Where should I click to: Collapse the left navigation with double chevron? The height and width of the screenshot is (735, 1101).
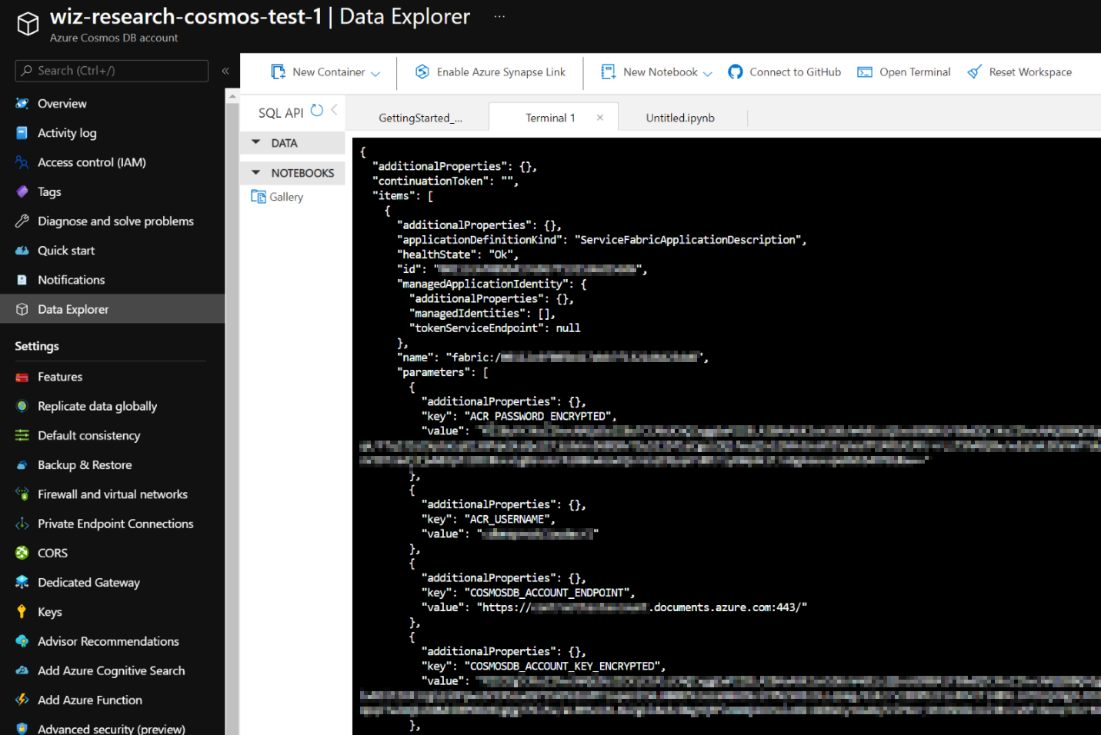(x=225, y=70)
